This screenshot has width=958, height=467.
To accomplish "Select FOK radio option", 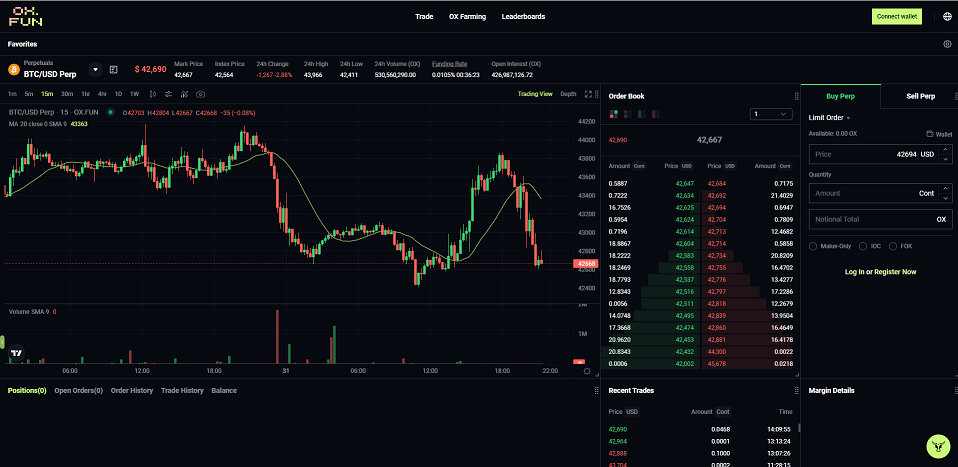I will point(893,246).
